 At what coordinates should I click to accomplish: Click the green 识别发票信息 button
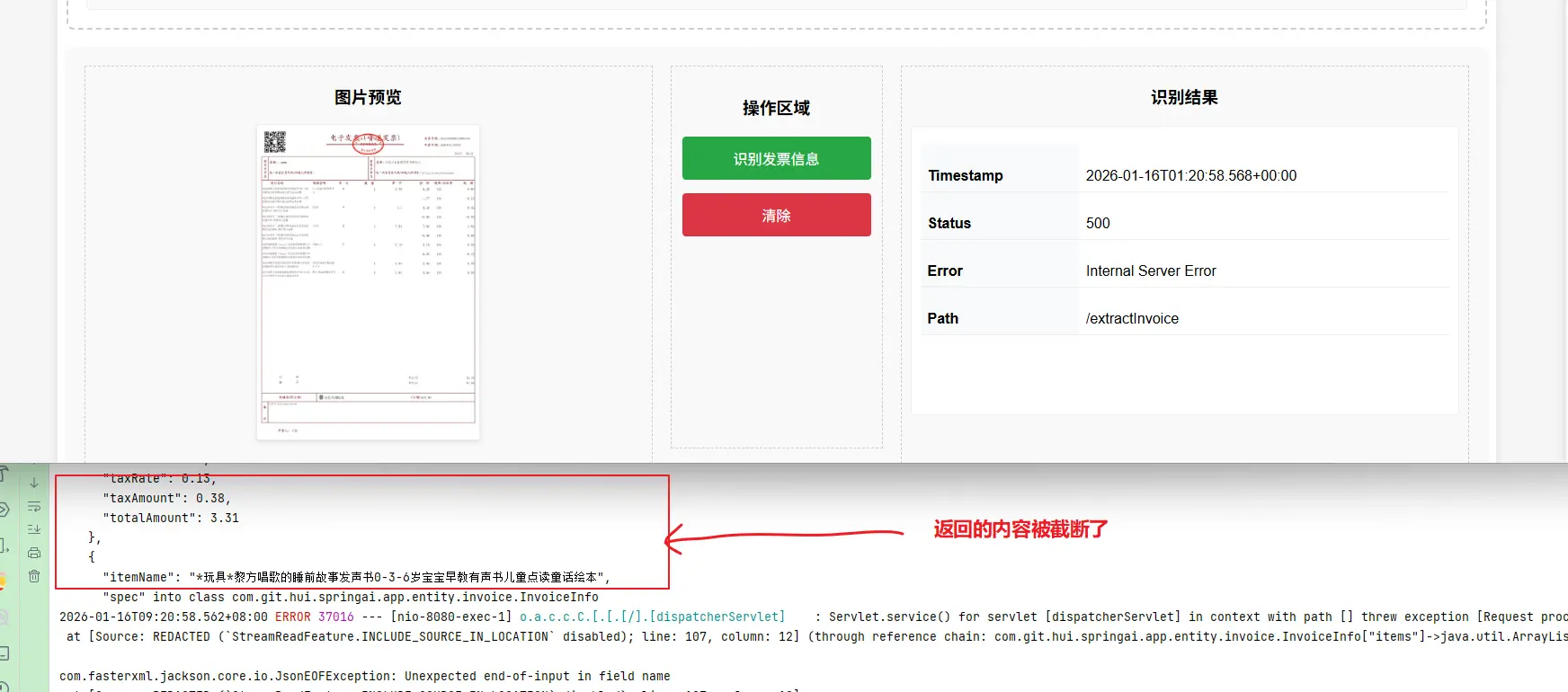tap(776, 158)
